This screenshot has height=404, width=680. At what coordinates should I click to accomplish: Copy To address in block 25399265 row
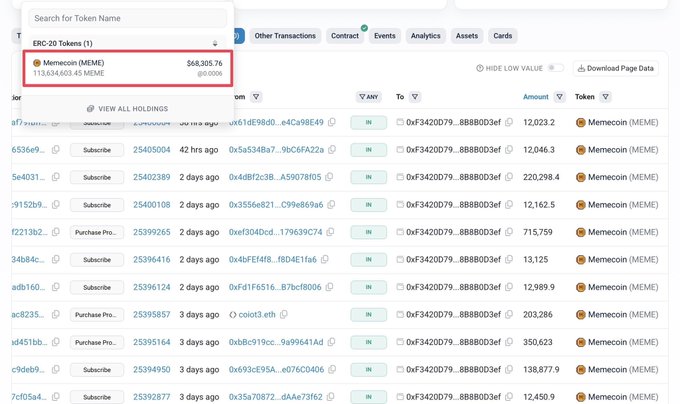[x=509, y=232]
